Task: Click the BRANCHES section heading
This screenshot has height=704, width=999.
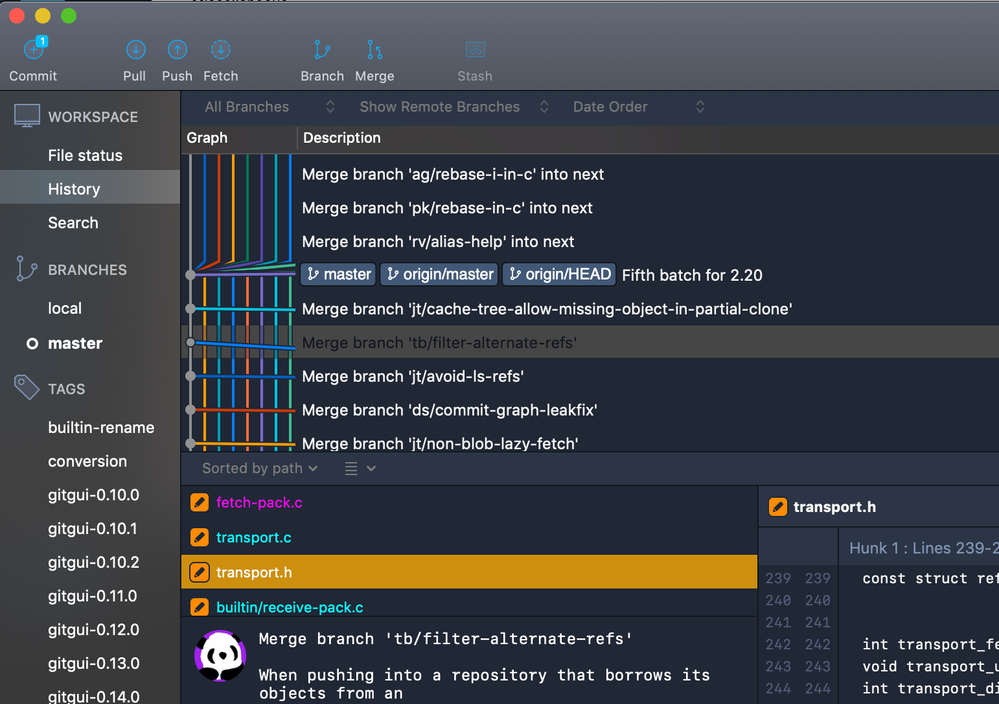Action: click(87, 270)
